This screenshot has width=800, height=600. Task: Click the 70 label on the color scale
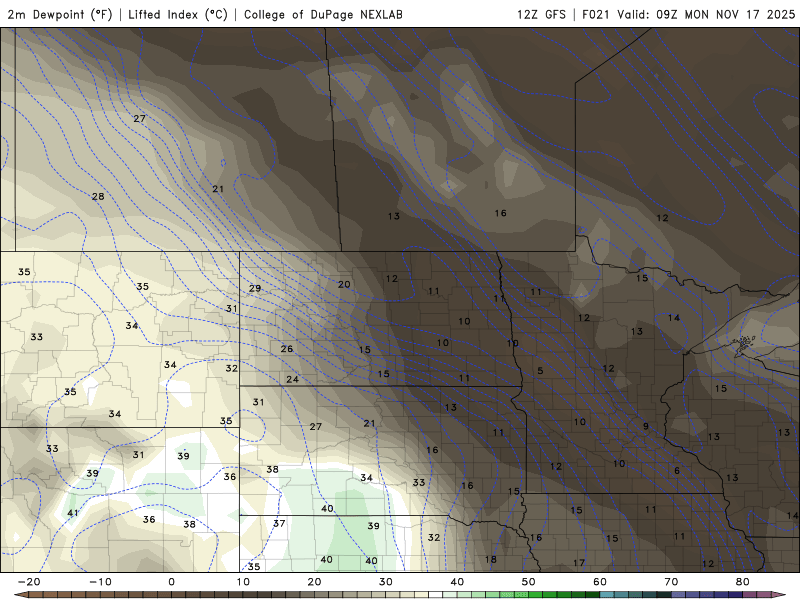tap(671, 582)
